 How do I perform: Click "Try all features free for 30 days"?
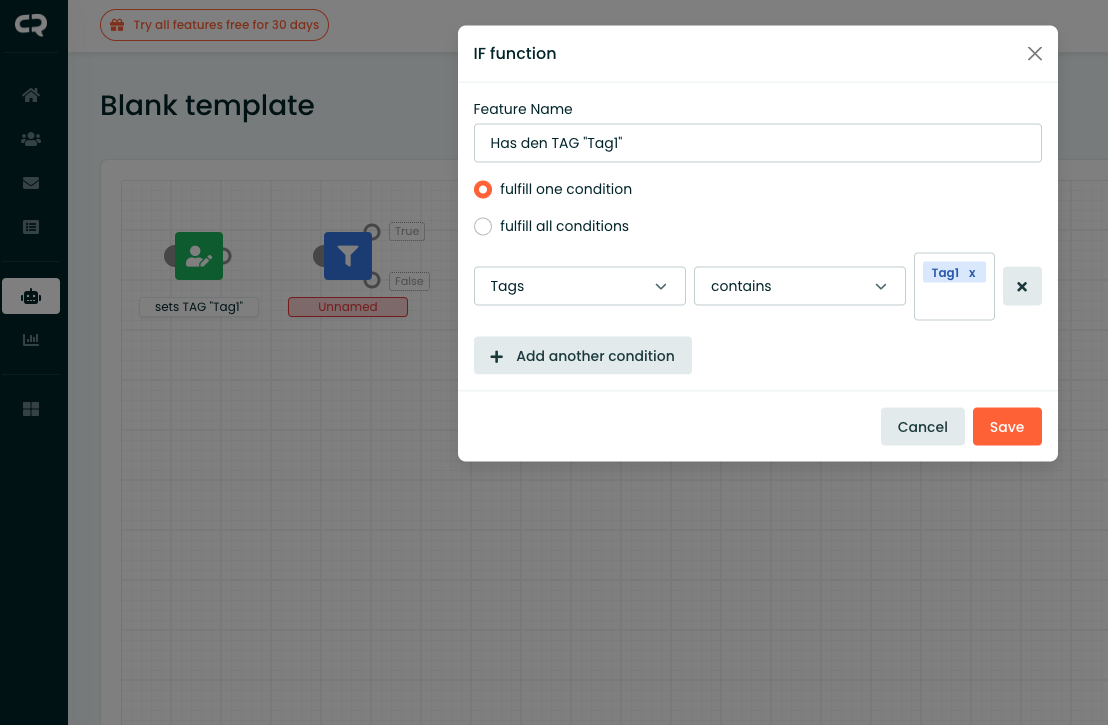[x=214, y=25]
